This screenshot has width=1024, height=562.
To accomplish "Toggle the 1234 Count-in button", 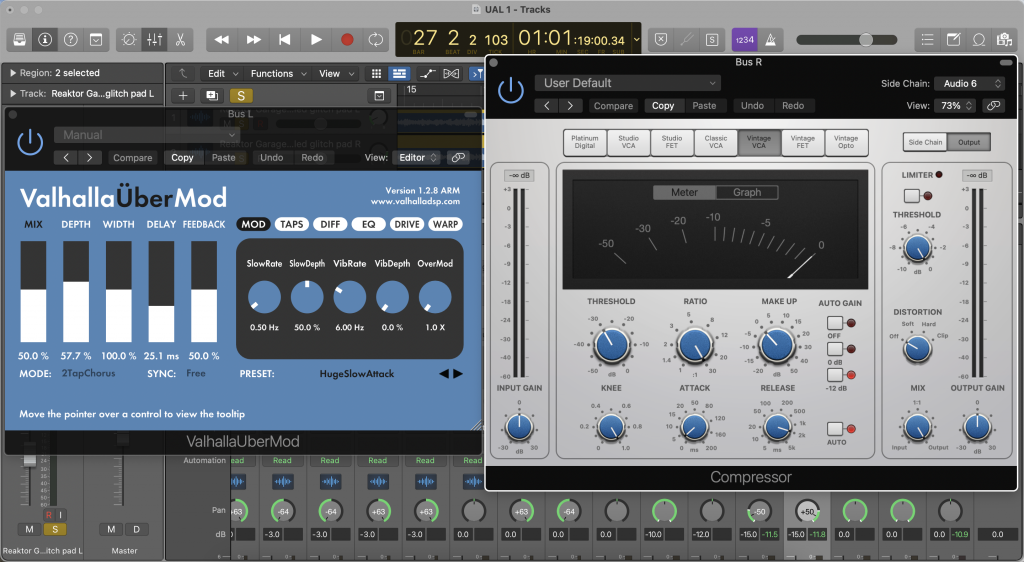I will 744,40.
